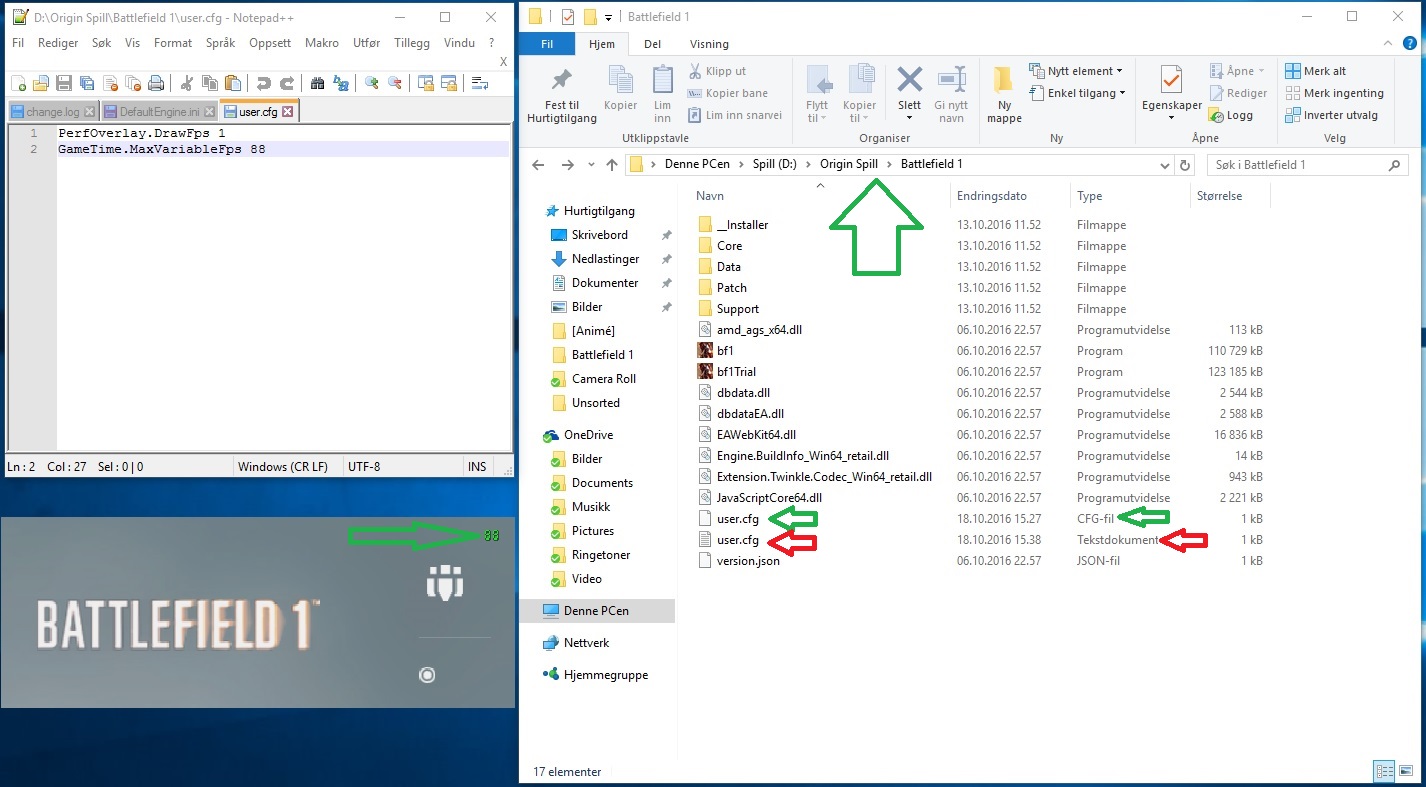Zoom out using the Notepad++ toolbar
This screenshot has height=787, width=1426.
pos(395,83)
